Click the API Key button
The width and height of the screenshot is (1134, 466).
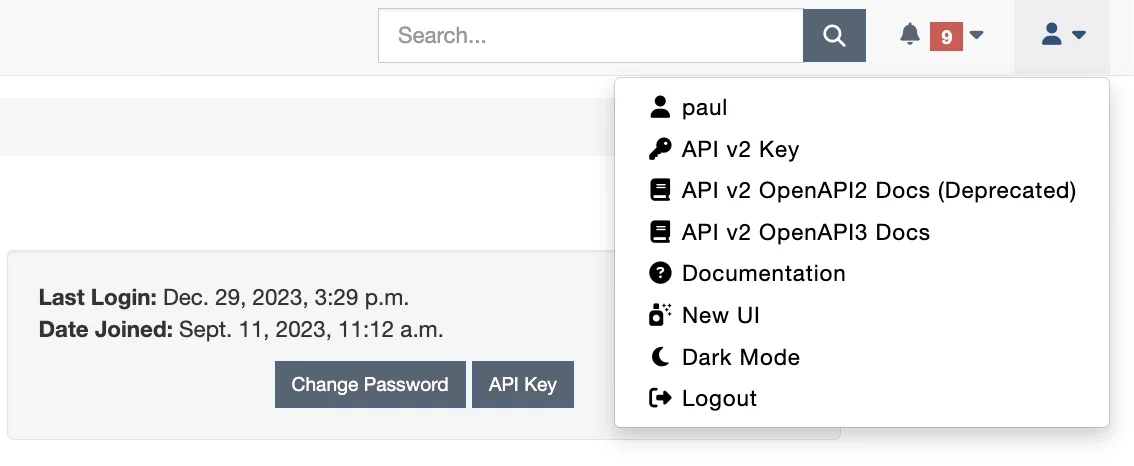tap(522, 384)
